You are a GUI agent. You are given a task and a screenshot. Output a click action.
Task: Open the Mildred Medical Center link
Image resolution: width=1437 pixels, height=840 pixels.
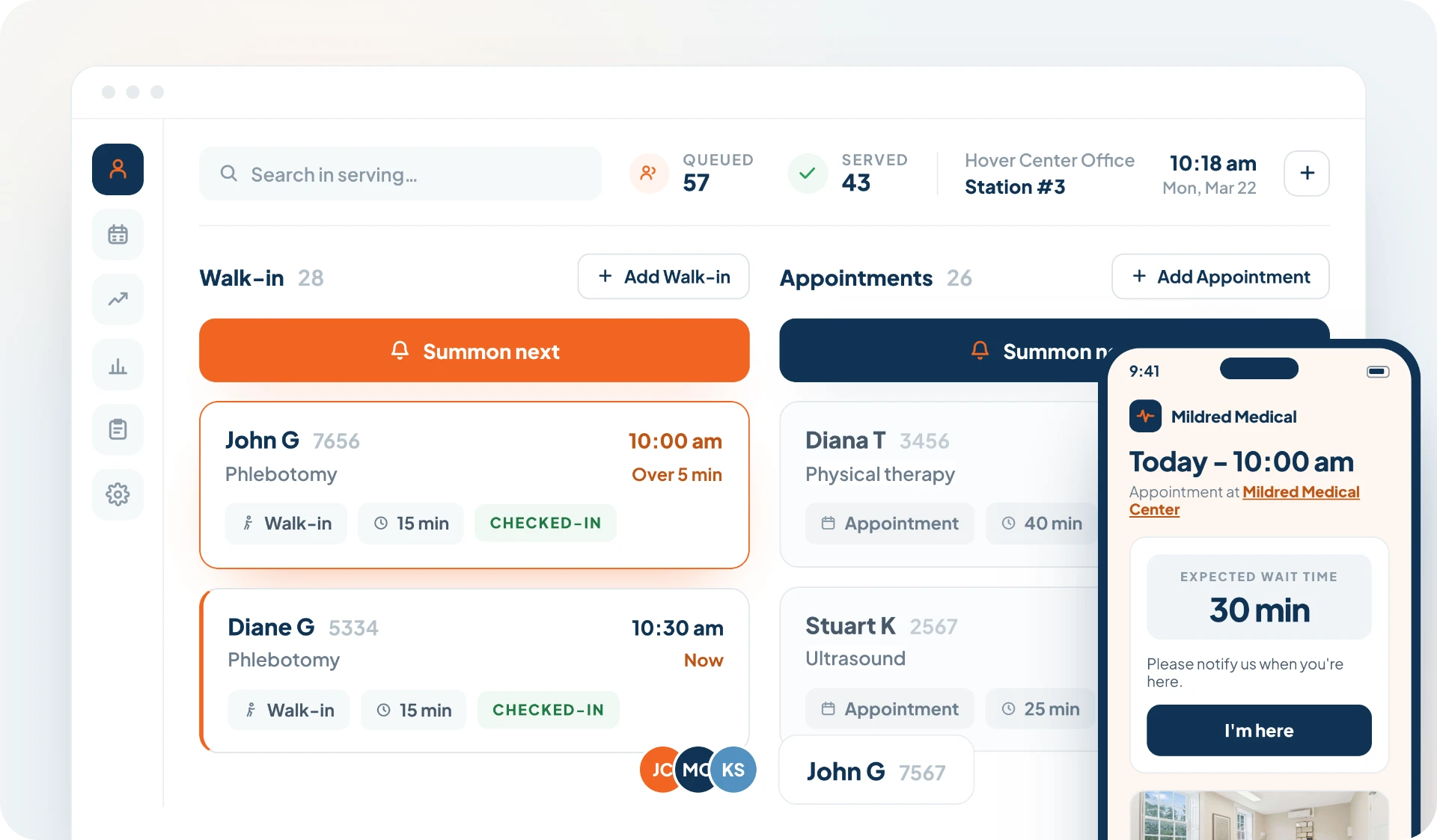coord(1244,500)
